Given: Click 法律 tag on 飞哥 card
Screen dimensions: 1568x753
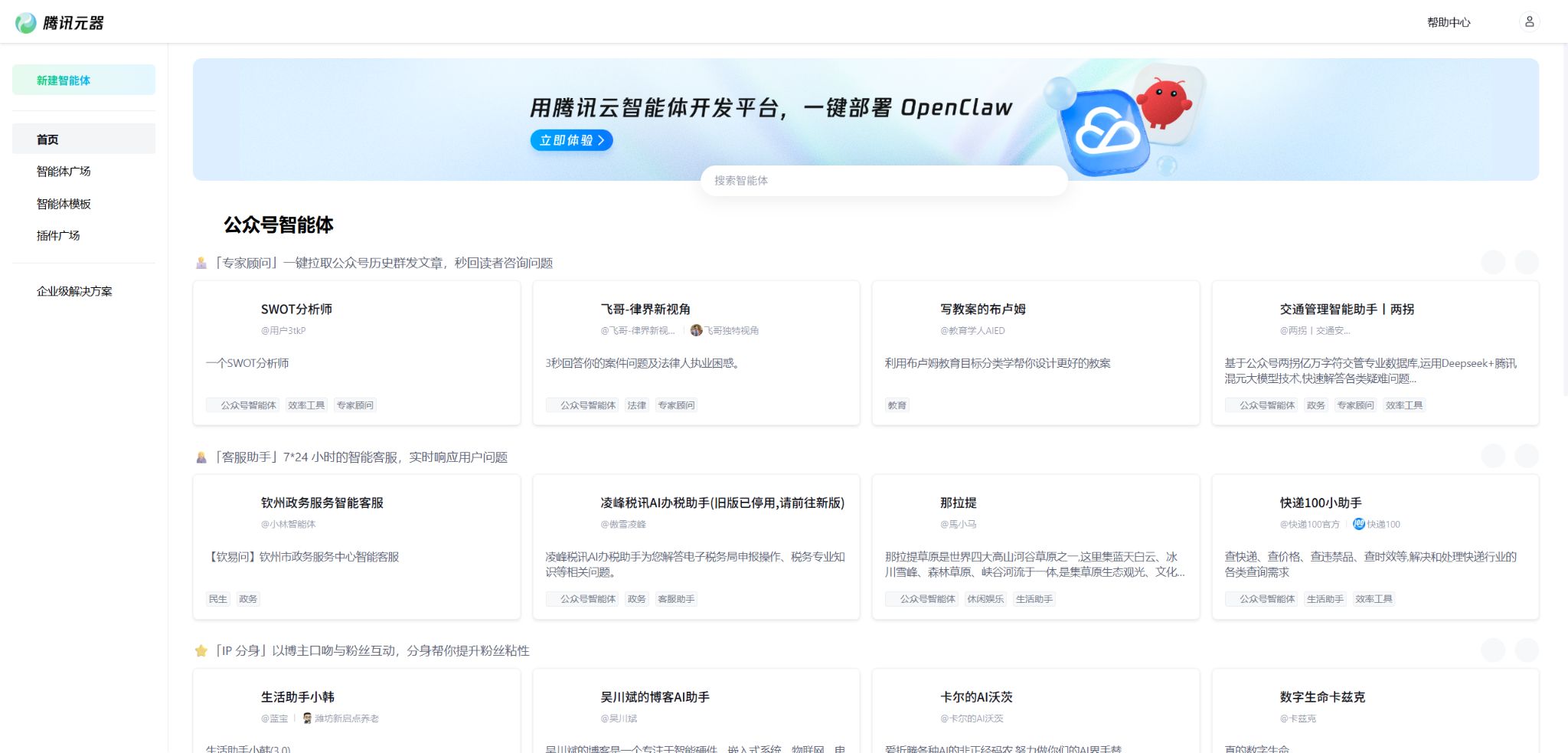Looking at the screenshot, I should point(637,405).
